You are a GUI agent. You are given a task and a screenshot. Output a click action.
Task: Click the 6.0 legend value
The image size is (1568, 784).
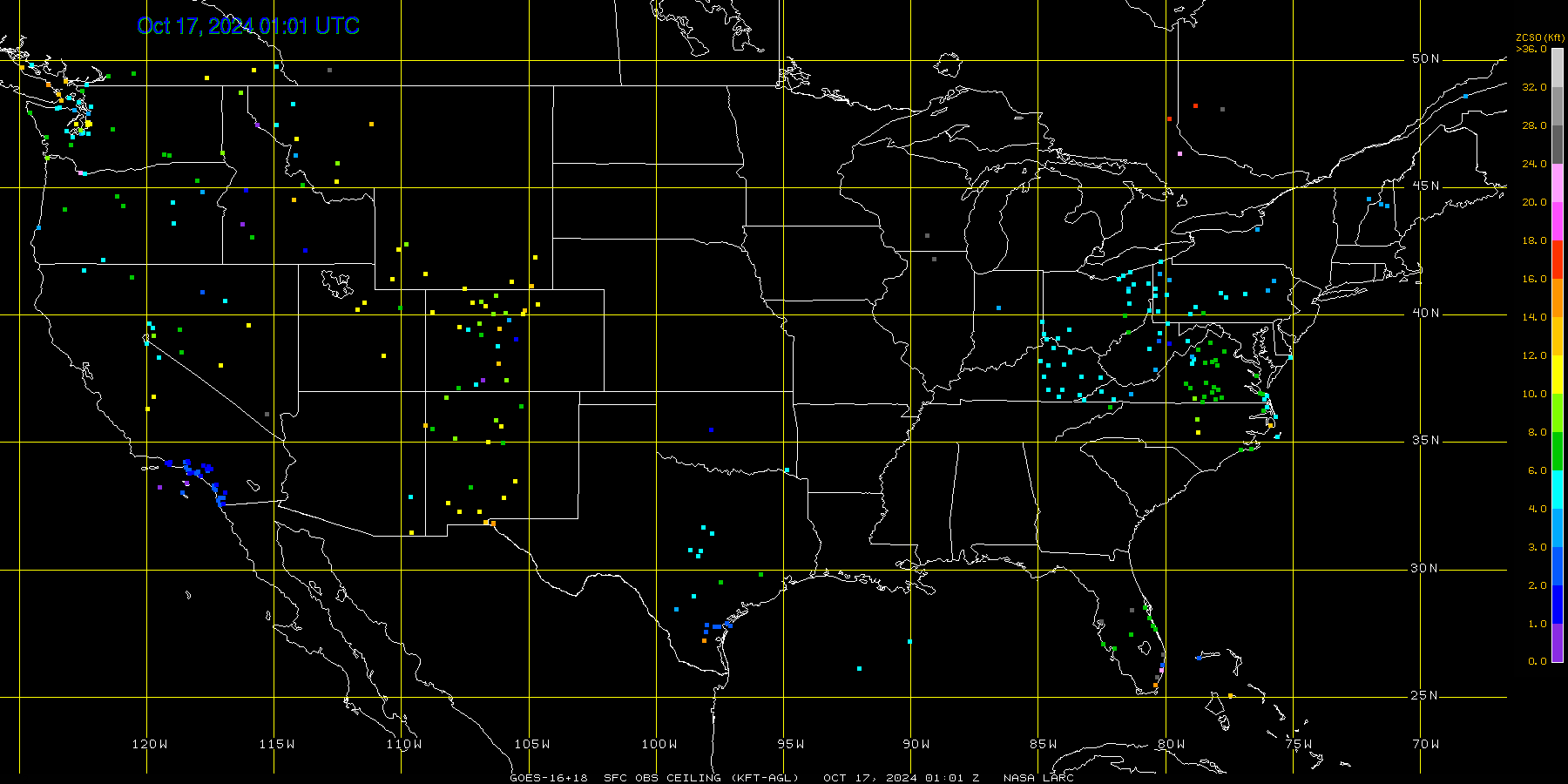click(1538, 470)
